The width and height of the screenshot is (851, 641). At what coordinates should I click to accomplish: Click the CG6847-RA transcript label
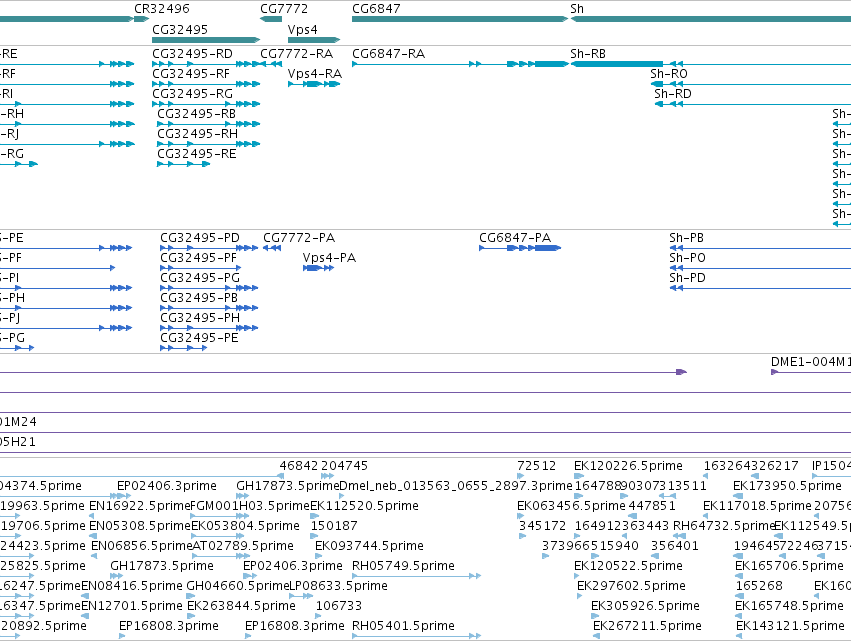pos(389,54)
